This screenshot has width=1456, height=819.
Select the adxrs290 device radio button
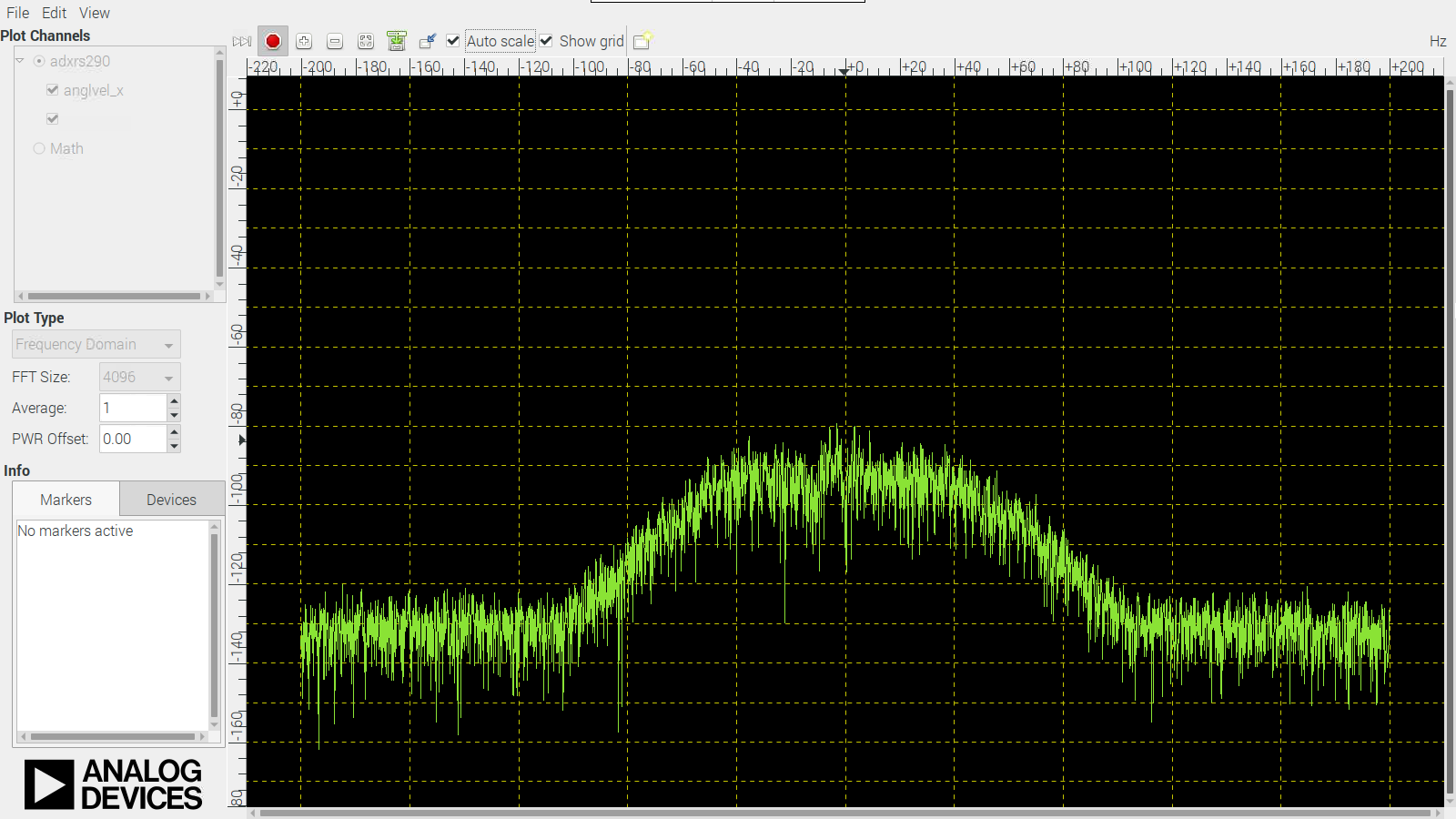39,61
